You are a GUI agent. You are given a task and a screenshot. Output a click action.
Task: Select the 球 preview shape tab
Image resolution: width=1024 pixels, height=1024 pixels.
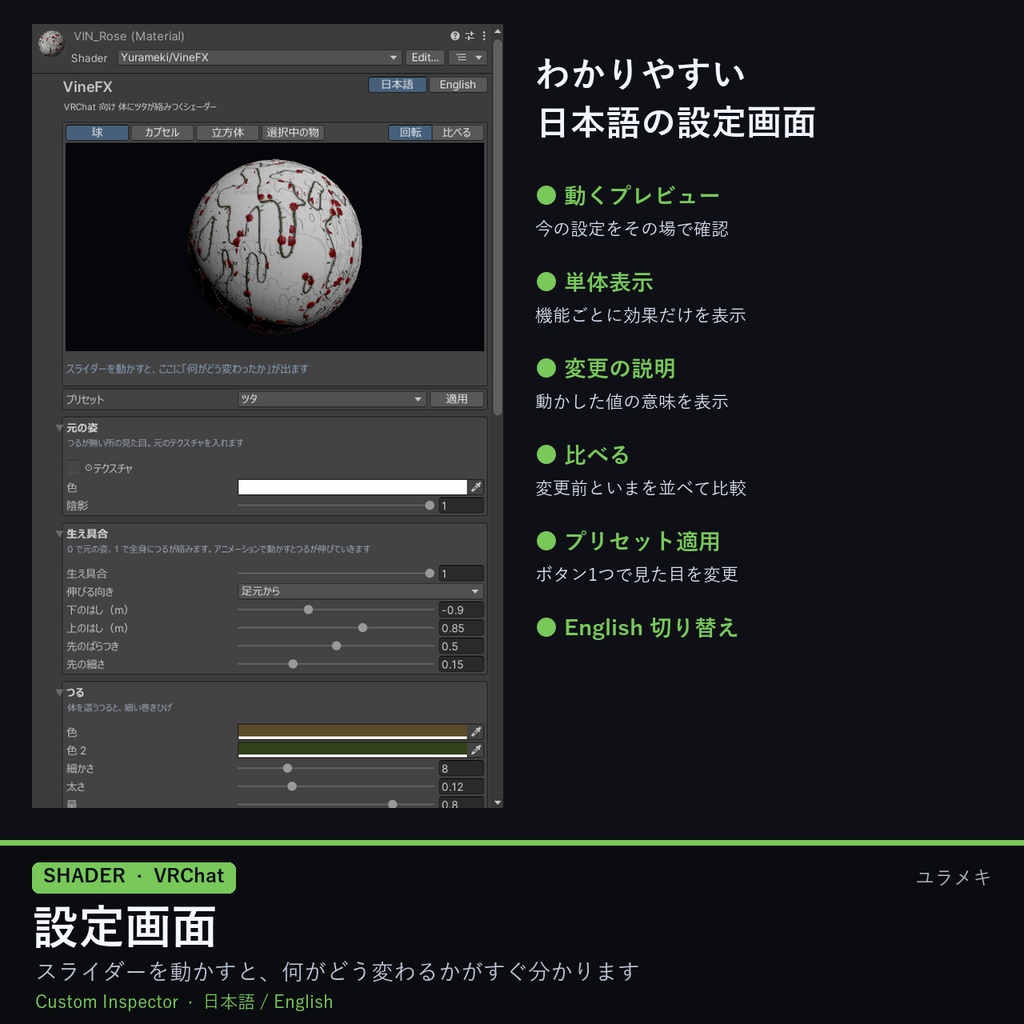[97, 133]
